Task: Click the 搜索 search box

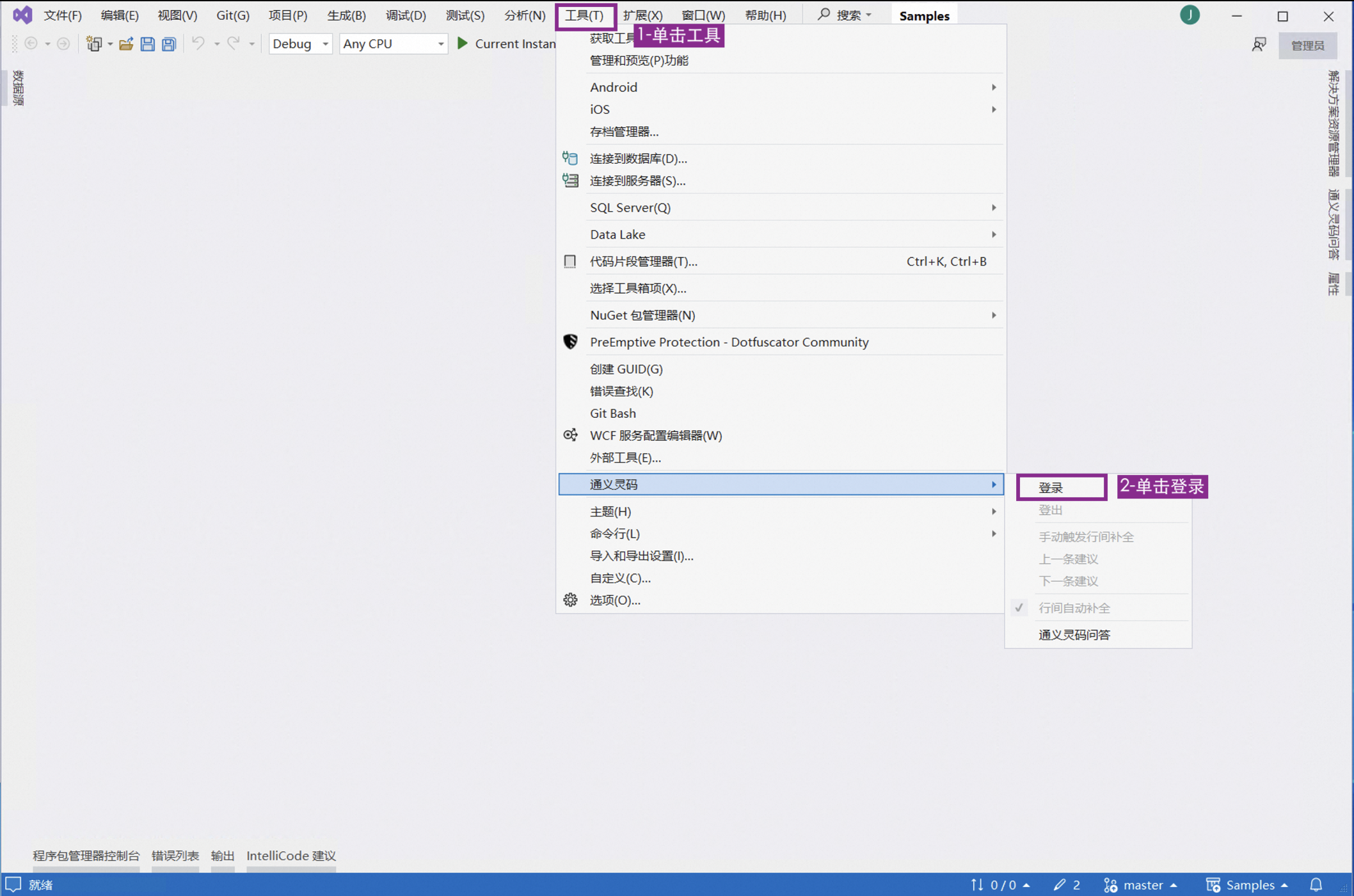Action: tap(845, 15)
